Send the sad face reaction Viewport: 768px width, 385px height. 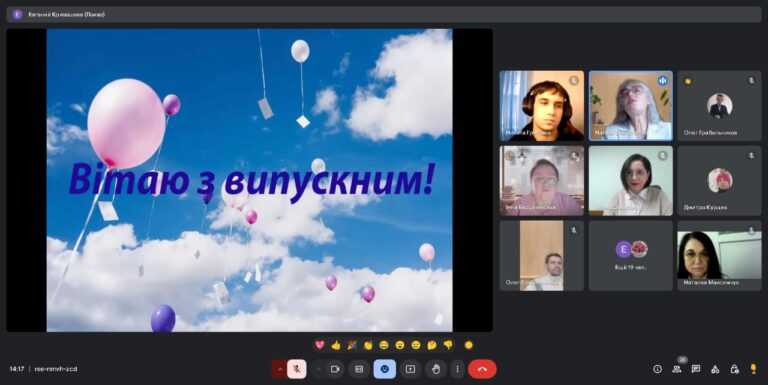[416, 345]
